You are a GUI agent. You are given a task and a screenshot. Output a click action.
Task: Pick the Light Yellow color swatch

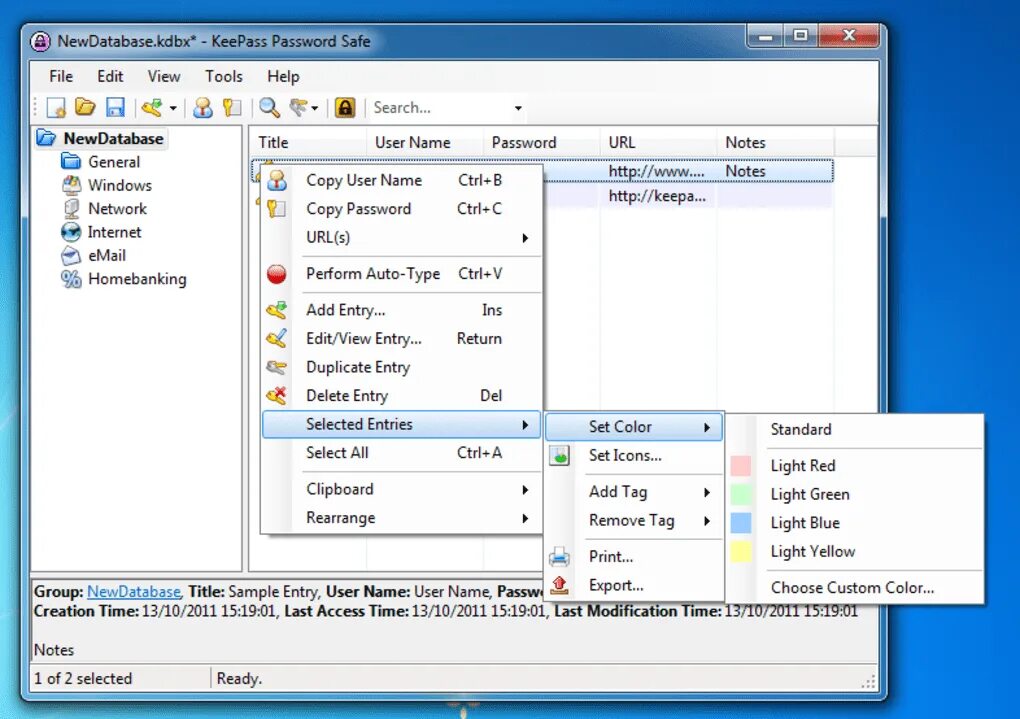(x=741, y=552)
